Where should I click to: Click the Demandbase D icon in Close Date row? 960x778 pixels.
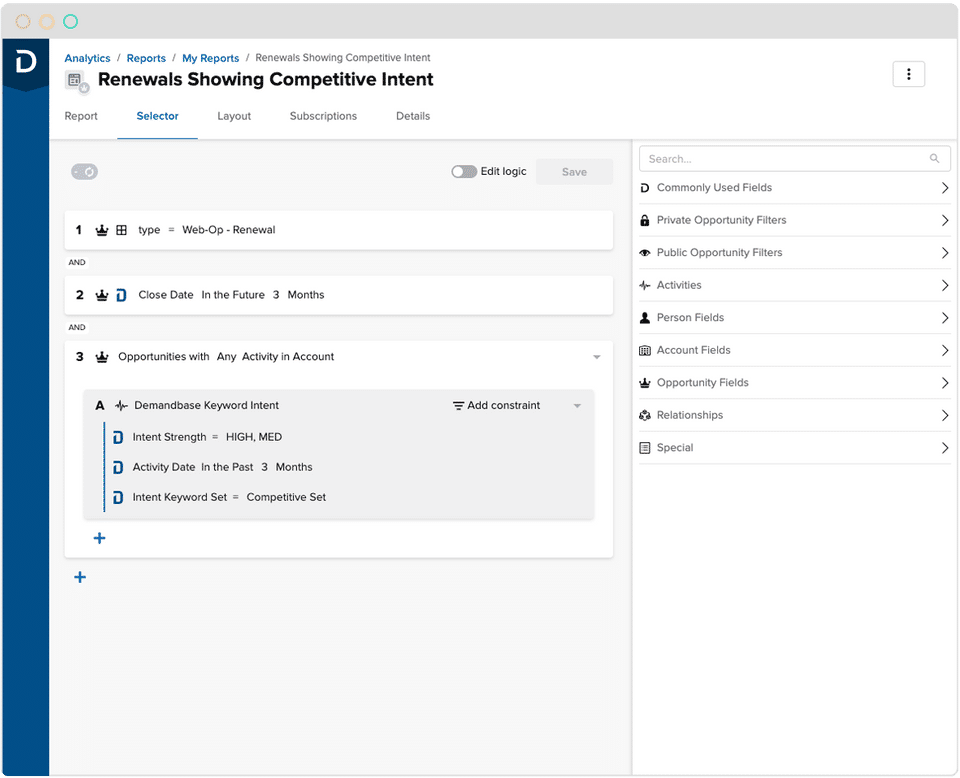point(121,295)
